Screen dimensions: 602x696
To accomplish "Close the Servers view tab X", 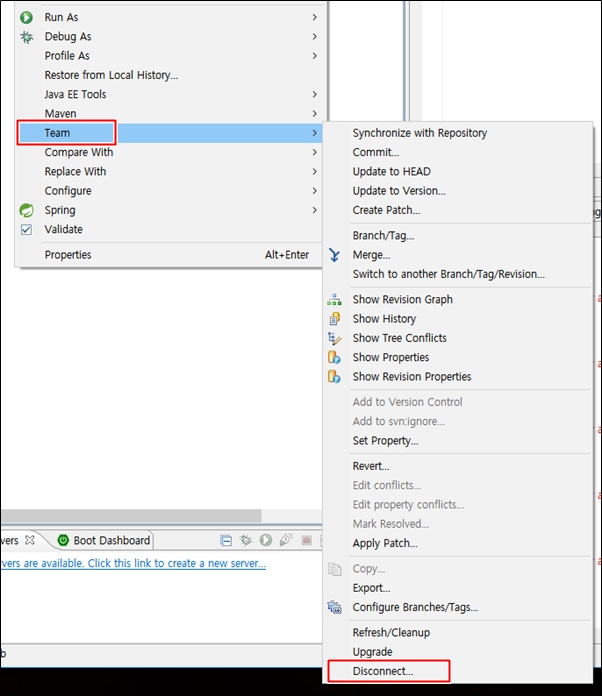I will (30, 540).
